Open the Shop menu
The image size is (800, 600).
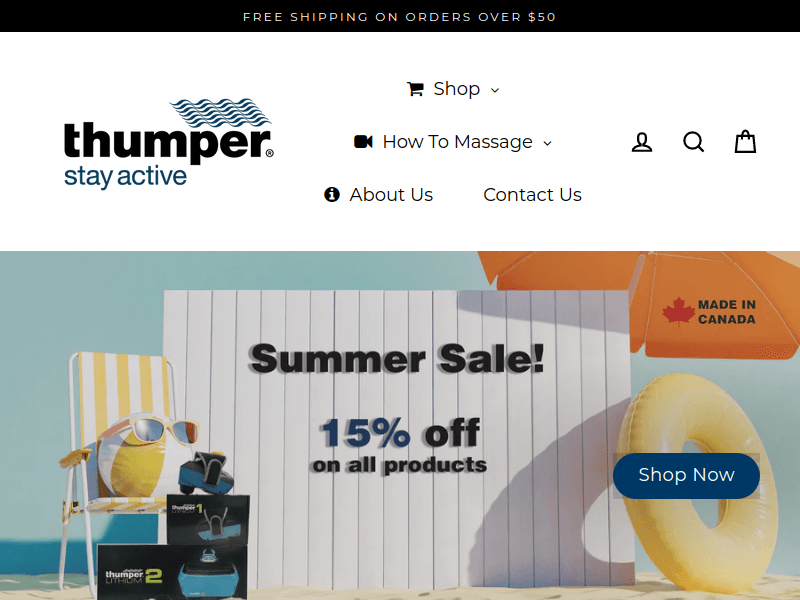coord(453,89)
